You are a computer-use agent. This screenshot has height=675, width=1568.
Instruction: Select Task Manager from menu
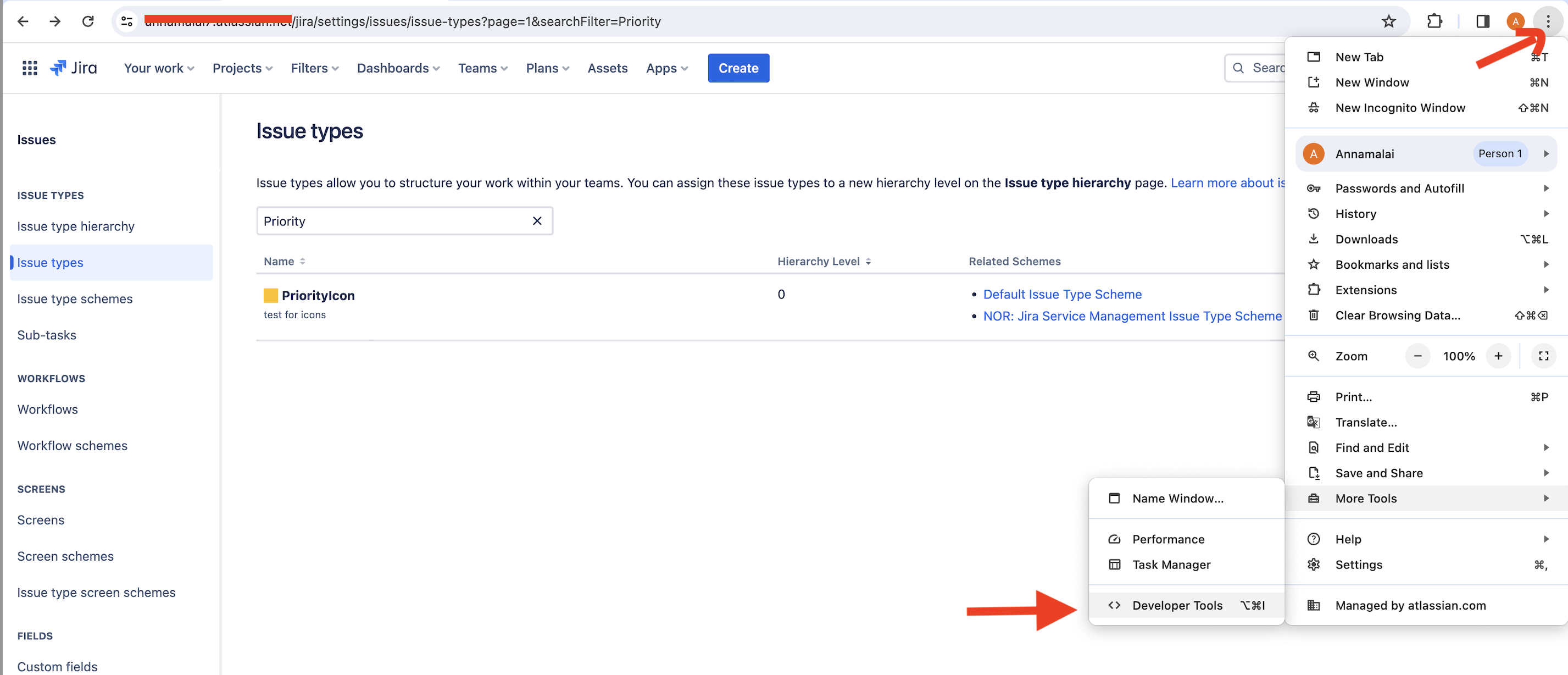tap(1172, 564)
